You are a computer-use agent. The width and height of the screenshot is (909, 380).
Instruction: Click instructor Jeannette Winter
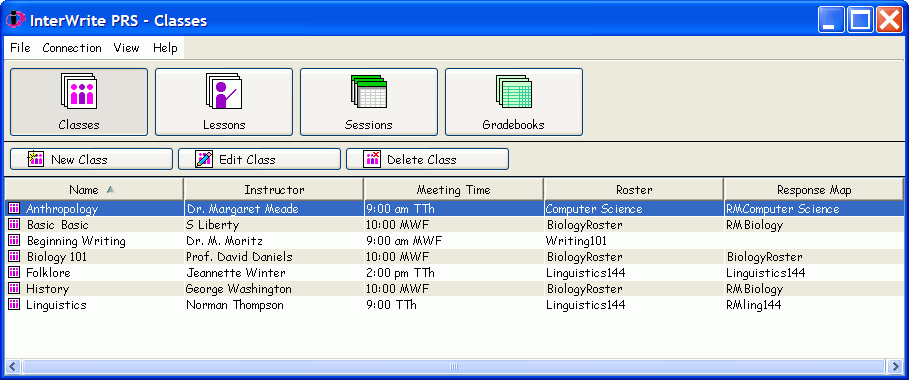click(x=235, y=273)
